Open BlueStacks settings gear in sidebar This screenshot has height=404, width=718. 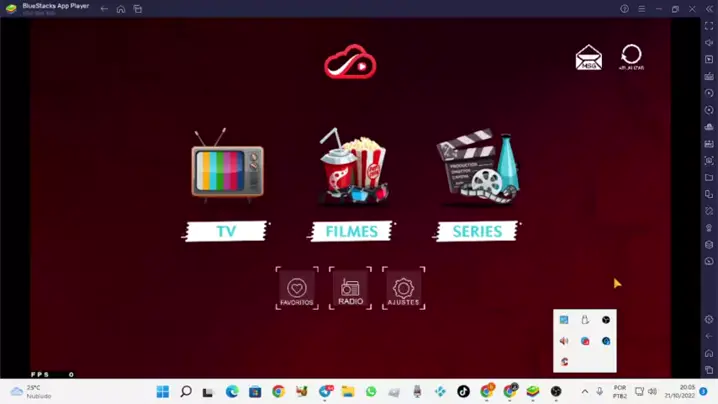click(x=709, y=320)
